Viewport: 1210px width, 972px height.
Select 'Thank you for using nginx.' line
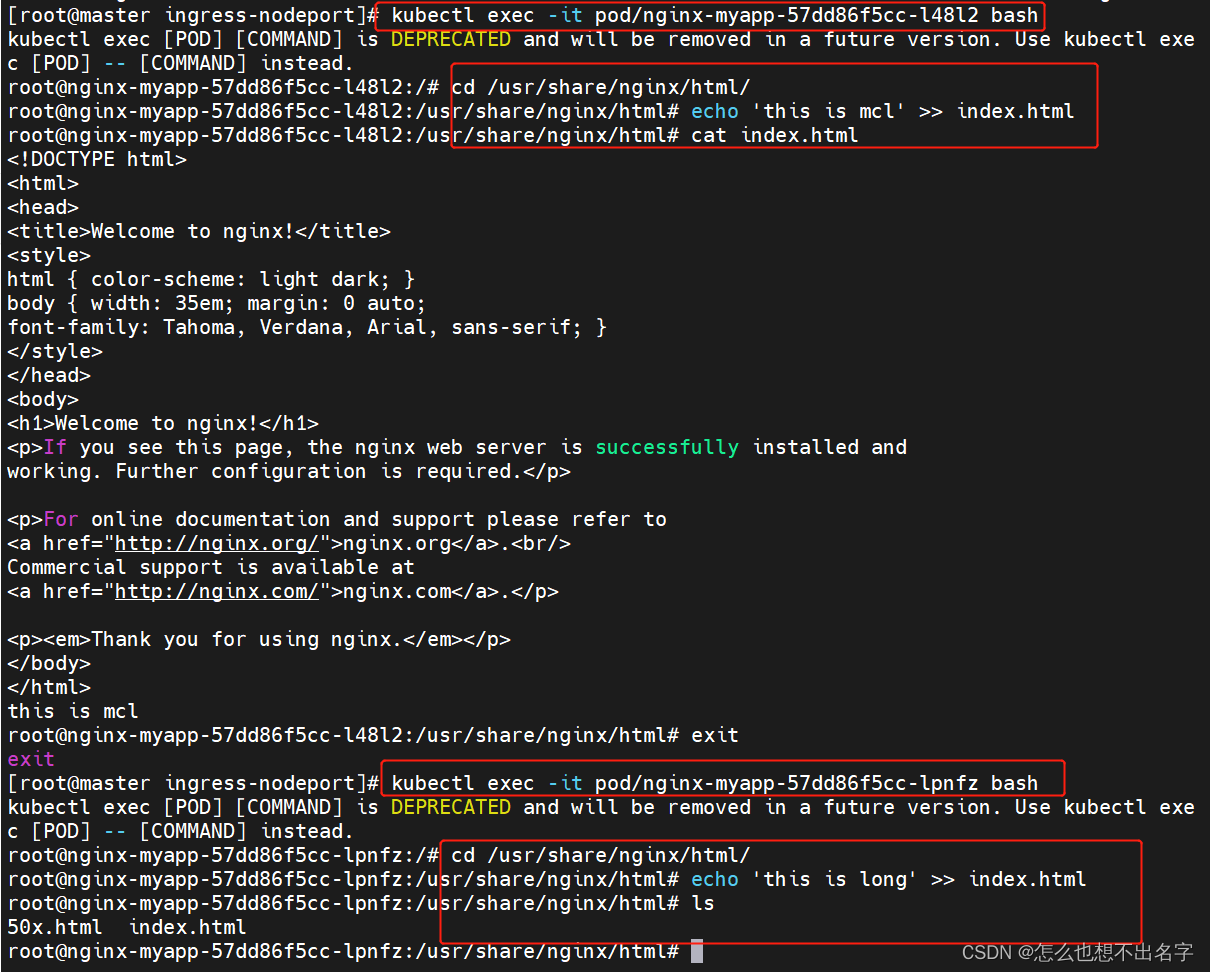[259, 639]
